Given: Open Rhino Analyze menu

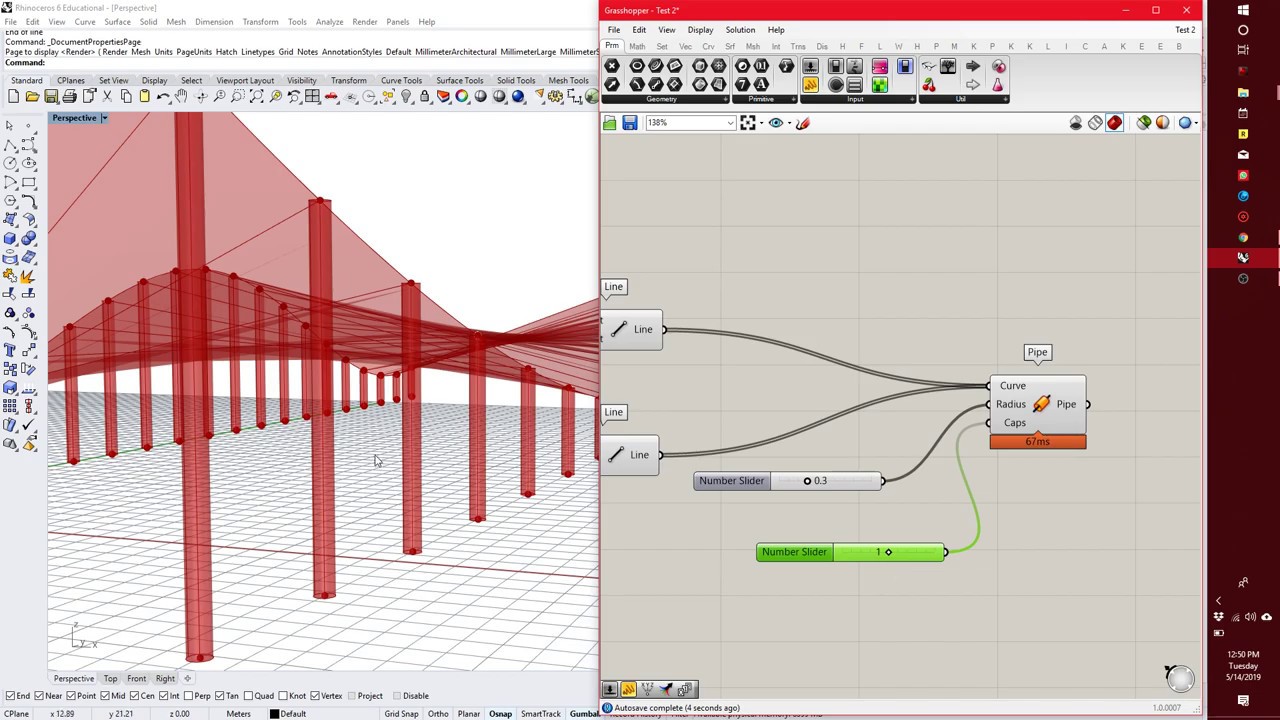Looking at the screenshot, I should pos(329,22).
